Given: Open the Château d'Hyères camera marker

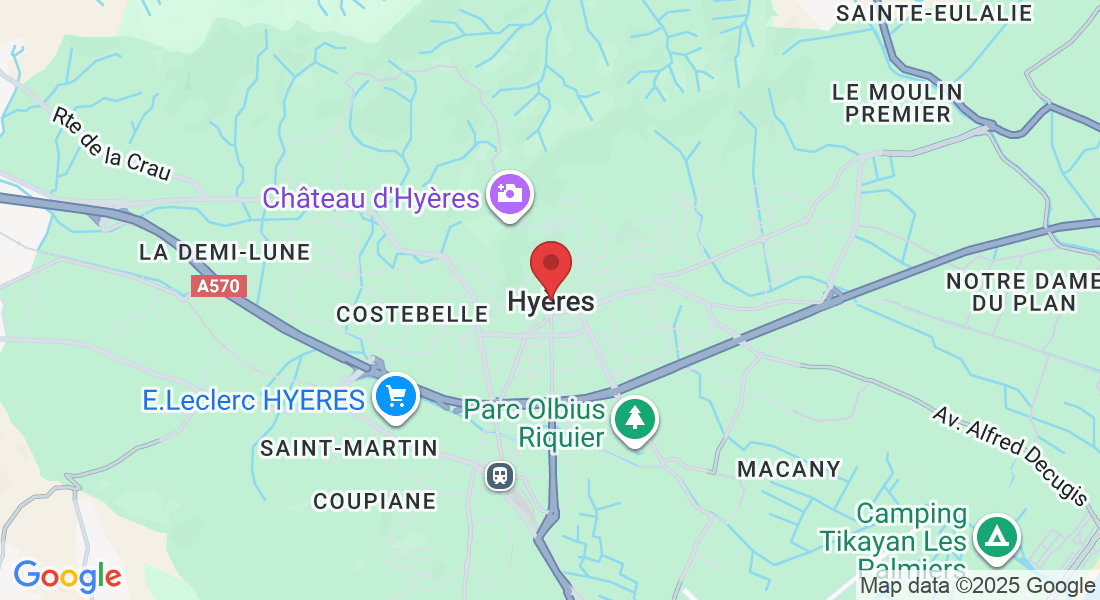Looking at the screenshot, I should [511, 196].
